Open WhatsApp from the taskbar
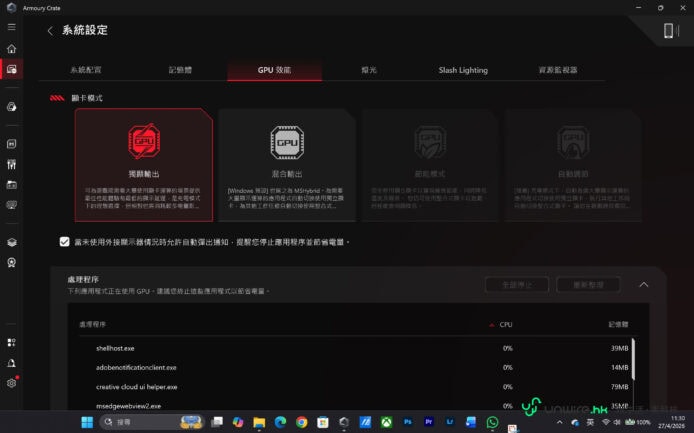 tap(492, 422)
